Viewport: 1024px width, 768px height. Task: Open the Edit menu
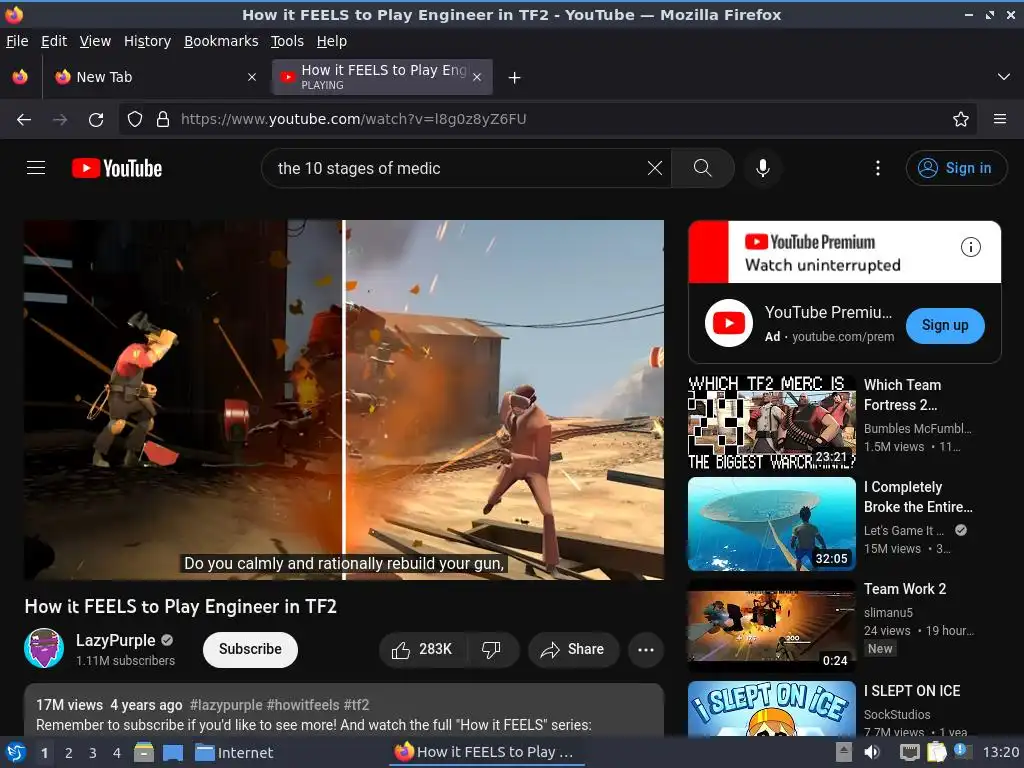tap(54, 41)
